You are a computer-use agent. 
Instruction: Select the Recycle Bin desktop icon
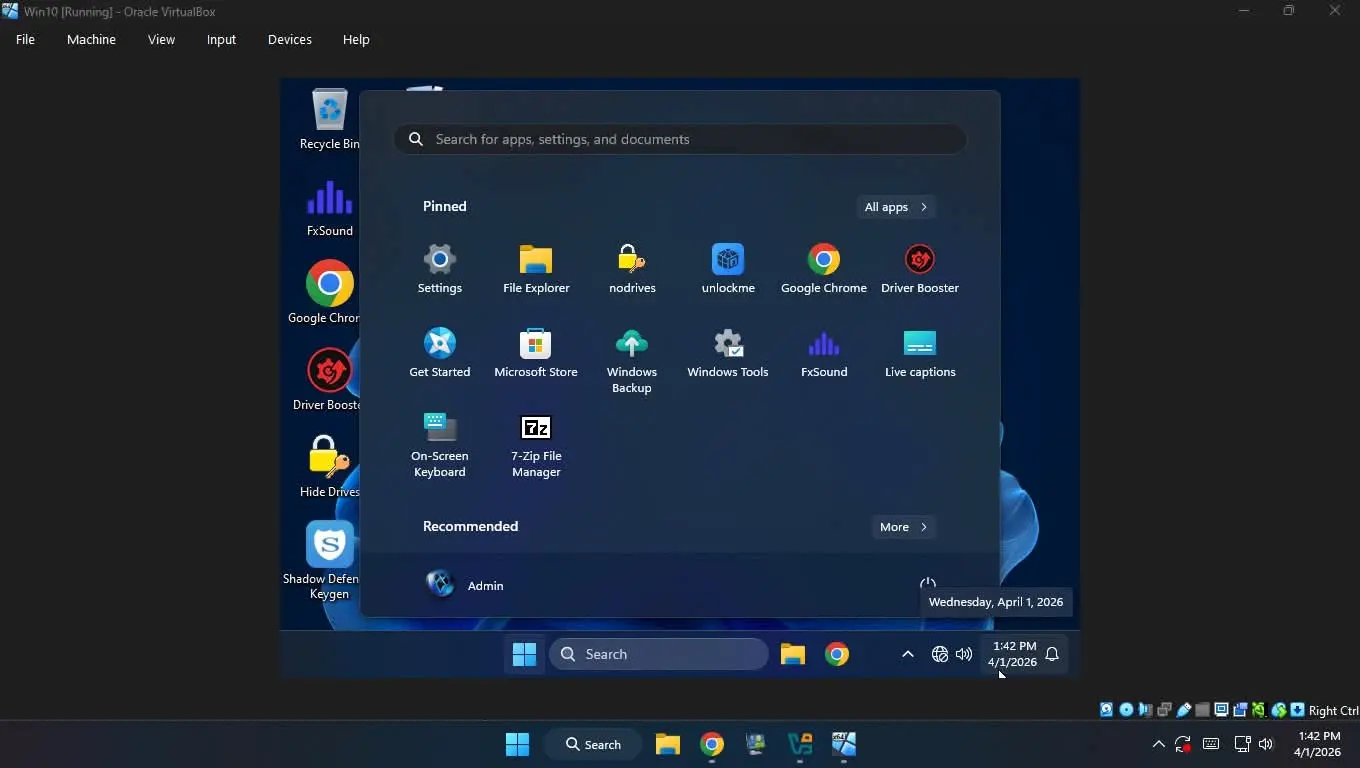[329, 119]
